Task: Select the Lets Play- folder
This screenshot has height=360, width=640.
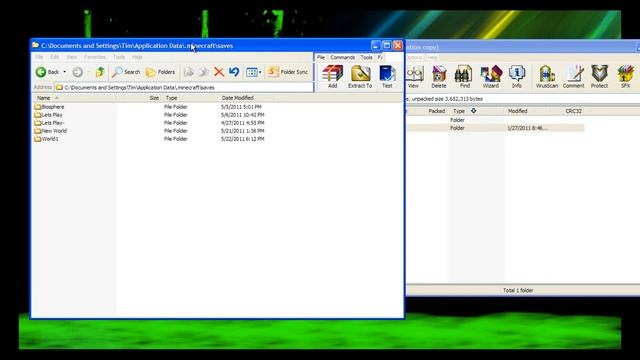Action: click(x=49, y=123)
